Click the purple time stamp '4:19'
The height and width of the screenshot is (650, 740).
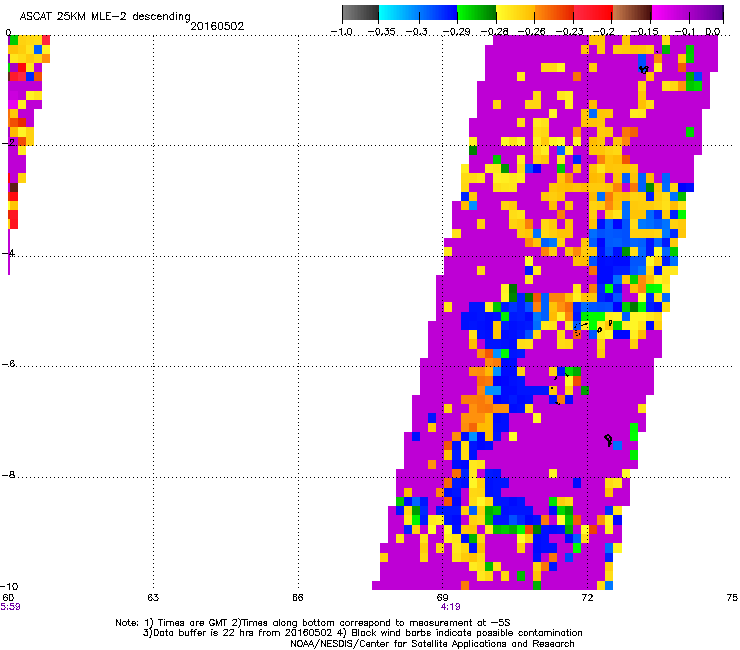[x=451, y=607]
